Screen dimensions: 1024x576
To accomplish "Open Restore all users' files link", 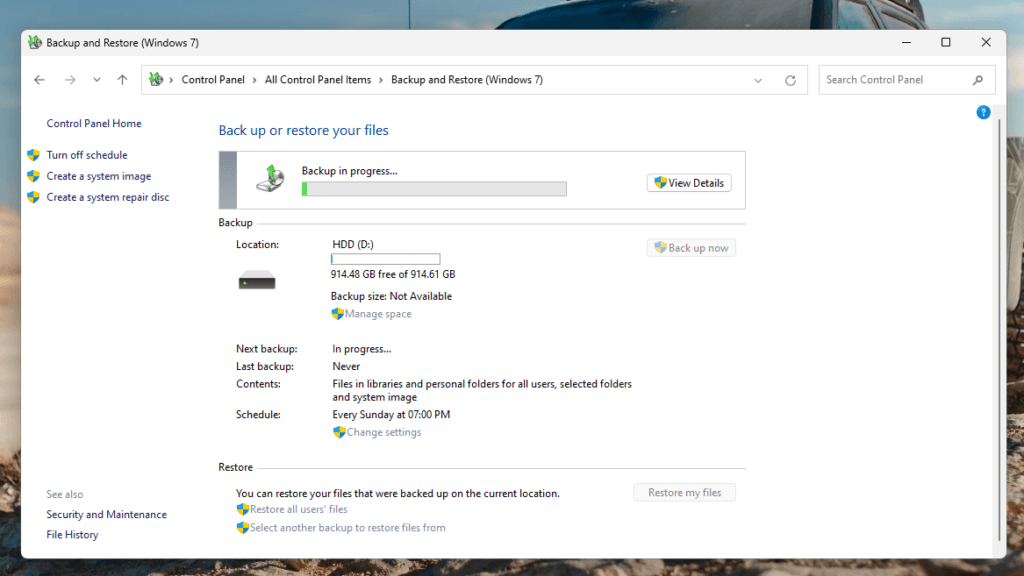I will pyautogui.click(x=298, y=509).
